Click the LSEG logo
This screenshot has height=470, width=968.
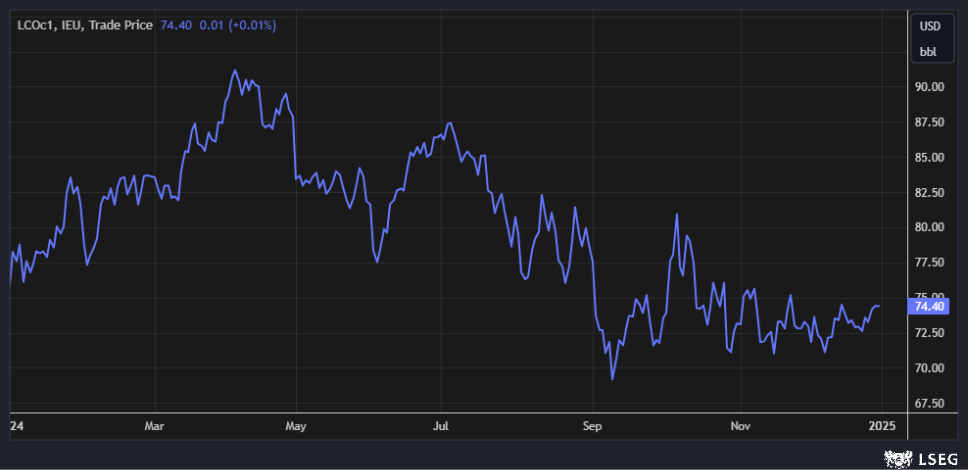click(x=921, y=459)
